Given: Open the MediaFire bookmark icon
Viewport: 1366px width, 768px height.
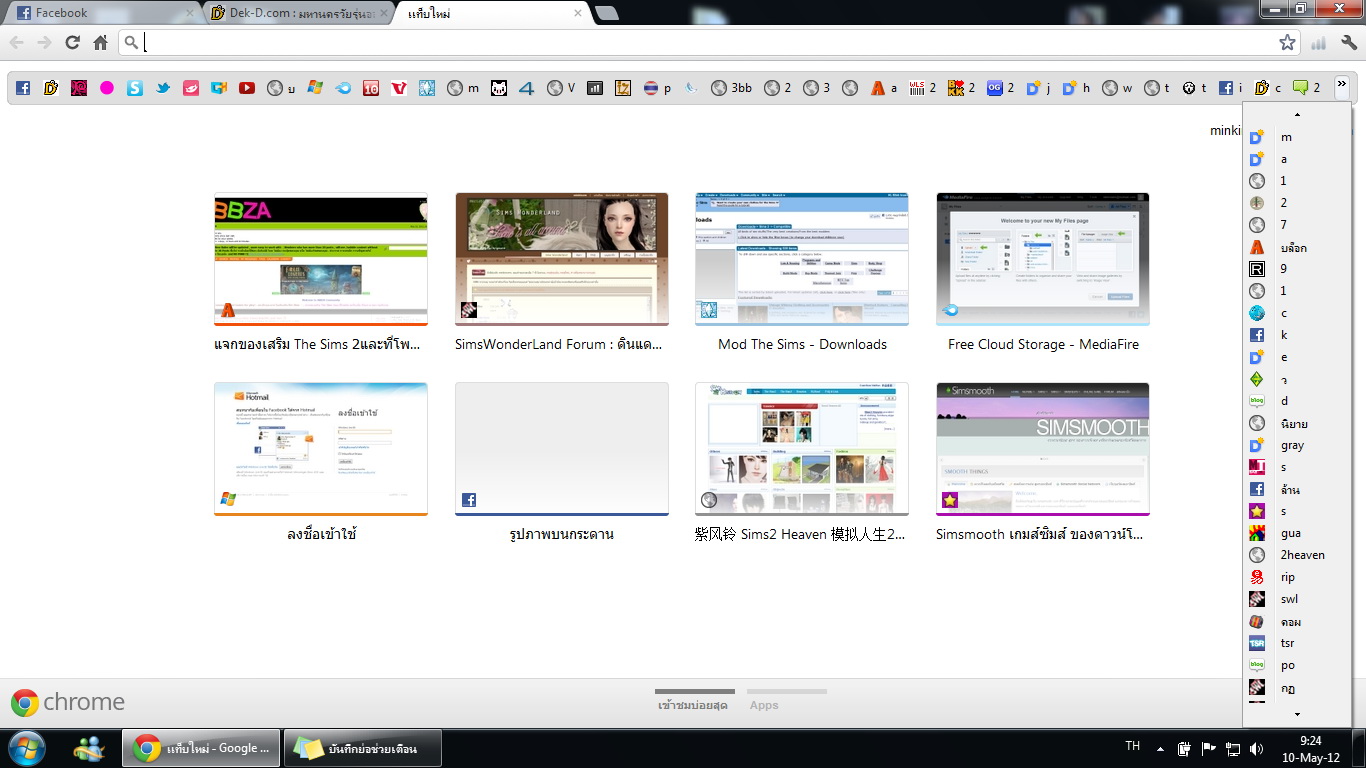Looking at the screenshot, I should click(x=343, y=88).
